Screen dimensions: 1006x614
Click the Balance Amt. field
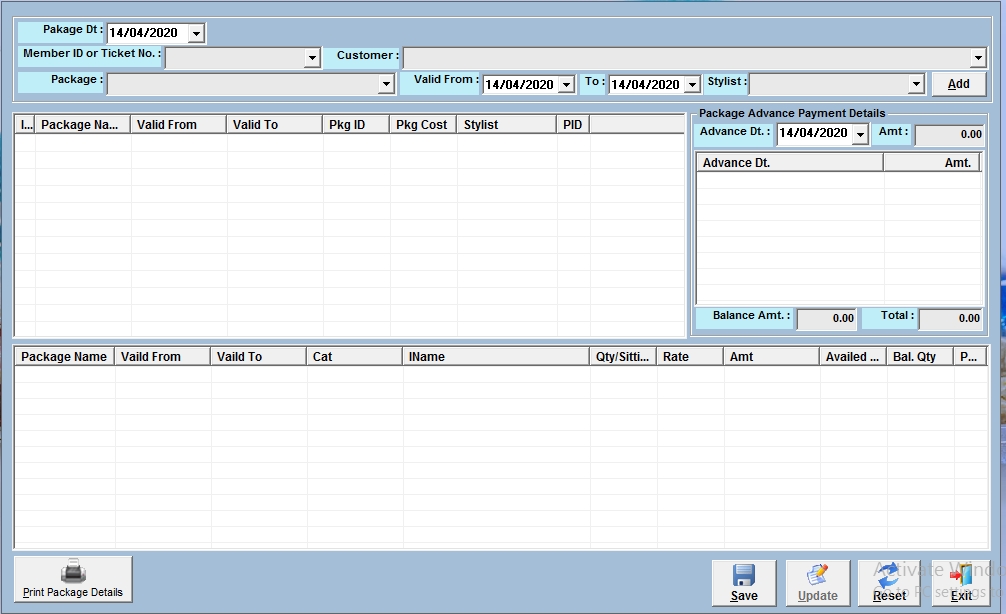826,319
